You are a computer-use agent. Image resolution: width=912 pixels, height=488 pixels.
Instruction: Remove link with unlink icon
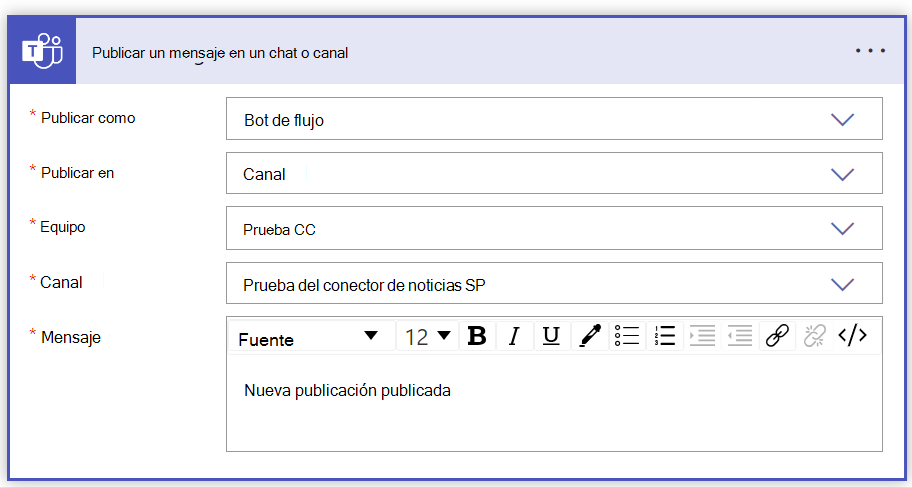[x=815, y=336]
